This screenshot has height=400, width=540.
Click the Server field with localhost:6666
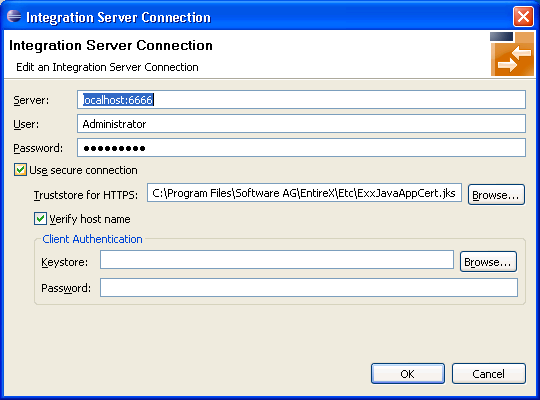point(301,100)
